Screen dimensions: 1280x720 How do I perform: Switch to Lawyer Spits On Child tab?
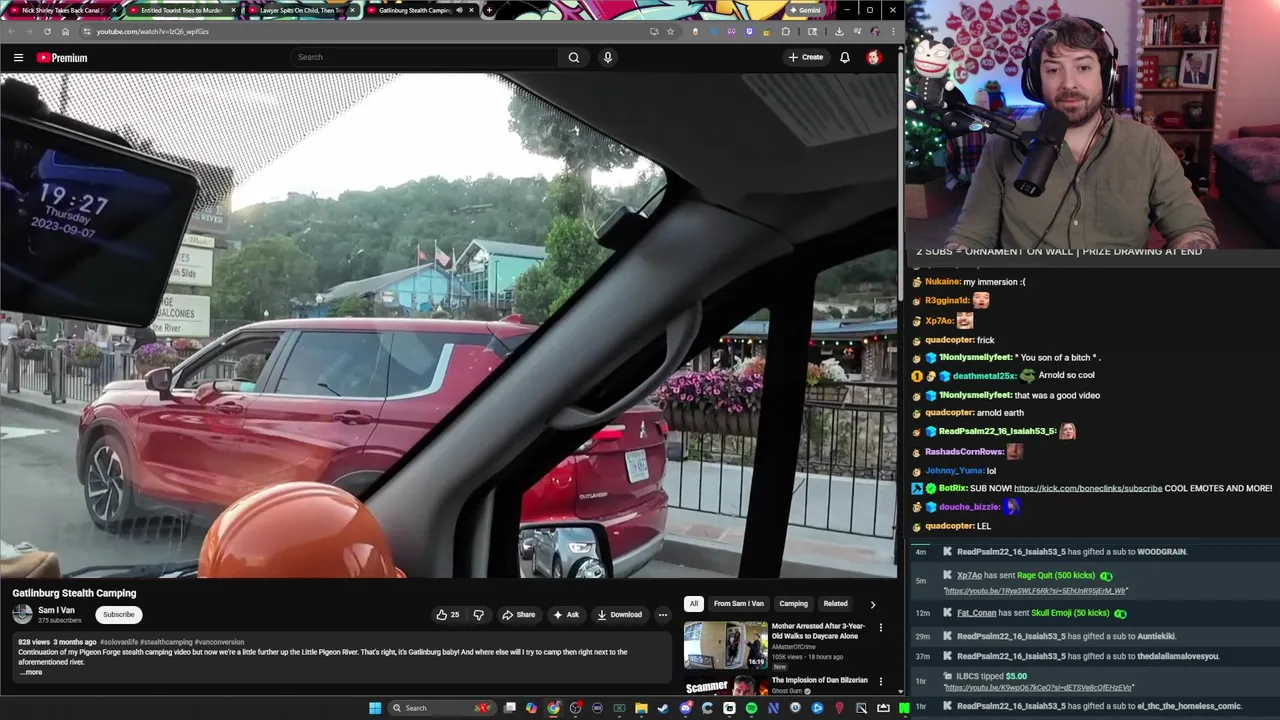click(300, 10)
